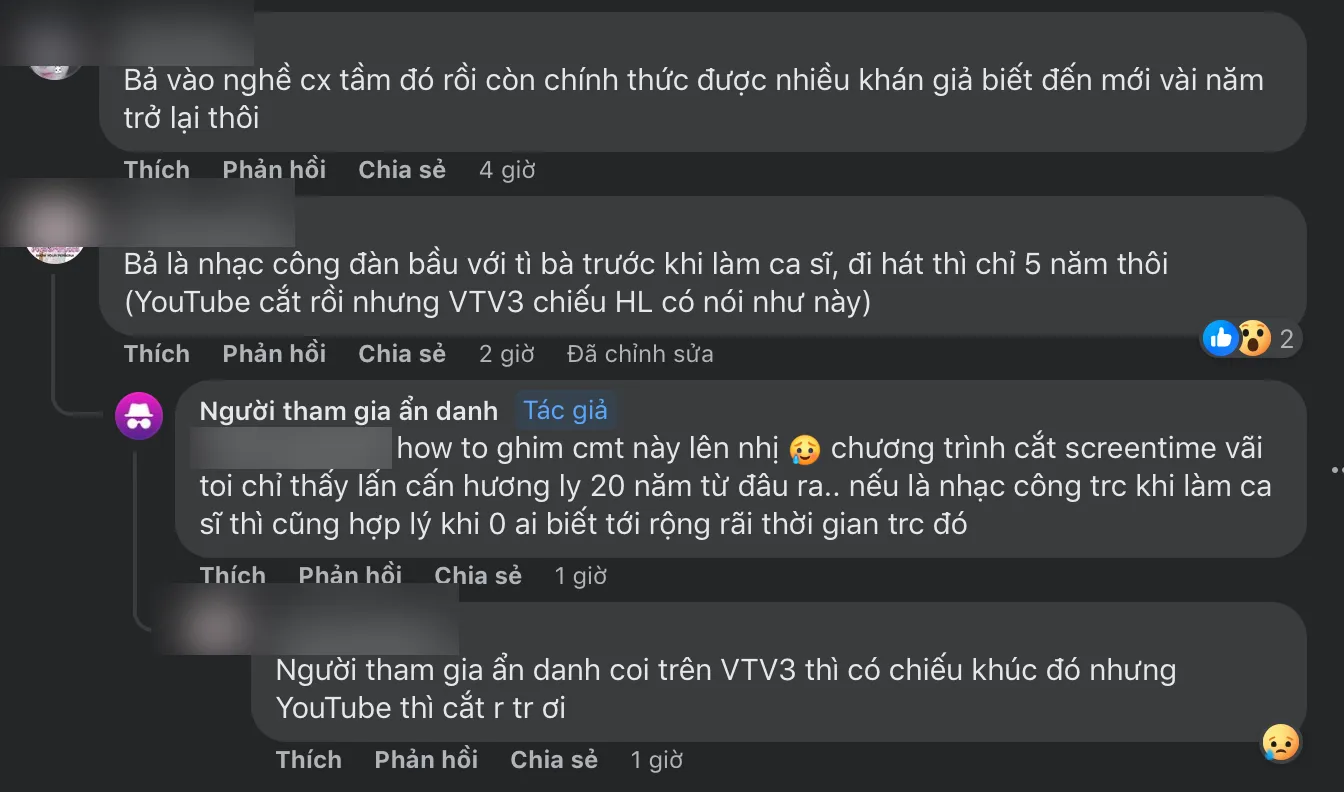The image size is (1344, 792).
Task: Click Phản hồi under the first comment
Action: coord(273,170)
